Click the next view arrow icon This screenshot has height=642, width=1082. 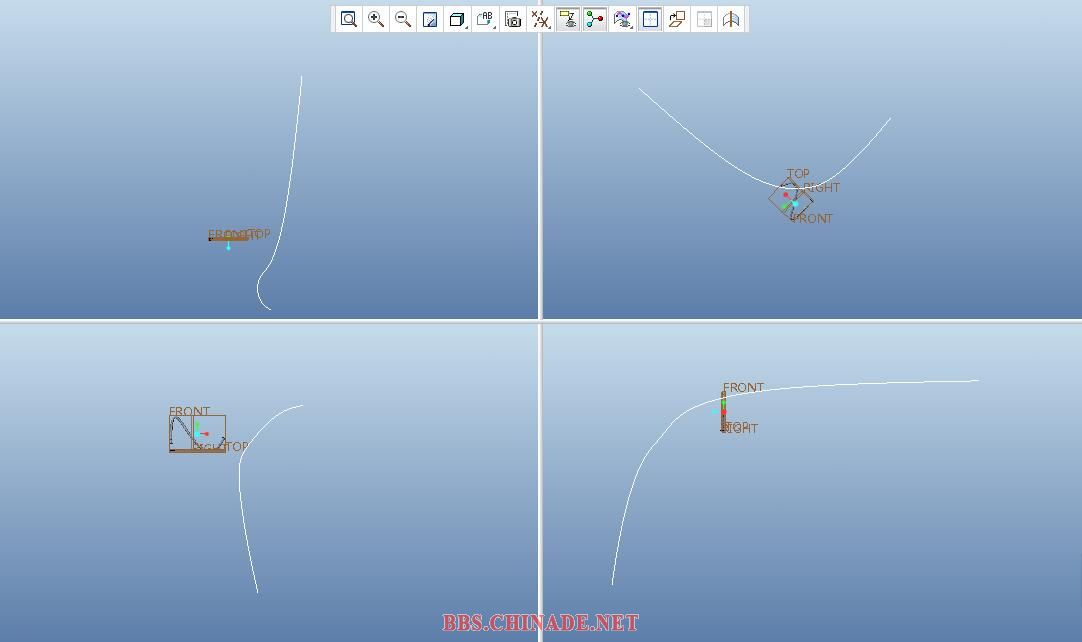tap(677, 19)
